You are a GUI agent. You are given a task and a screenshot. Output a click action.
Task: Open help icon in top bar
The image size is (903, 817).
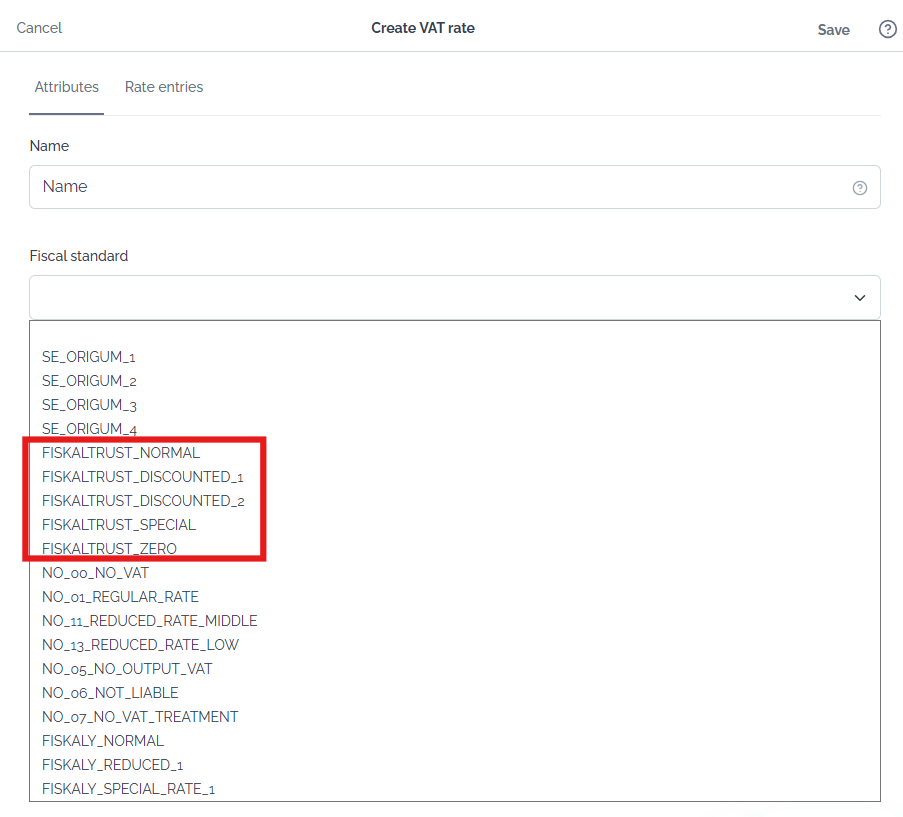point(887,29)
